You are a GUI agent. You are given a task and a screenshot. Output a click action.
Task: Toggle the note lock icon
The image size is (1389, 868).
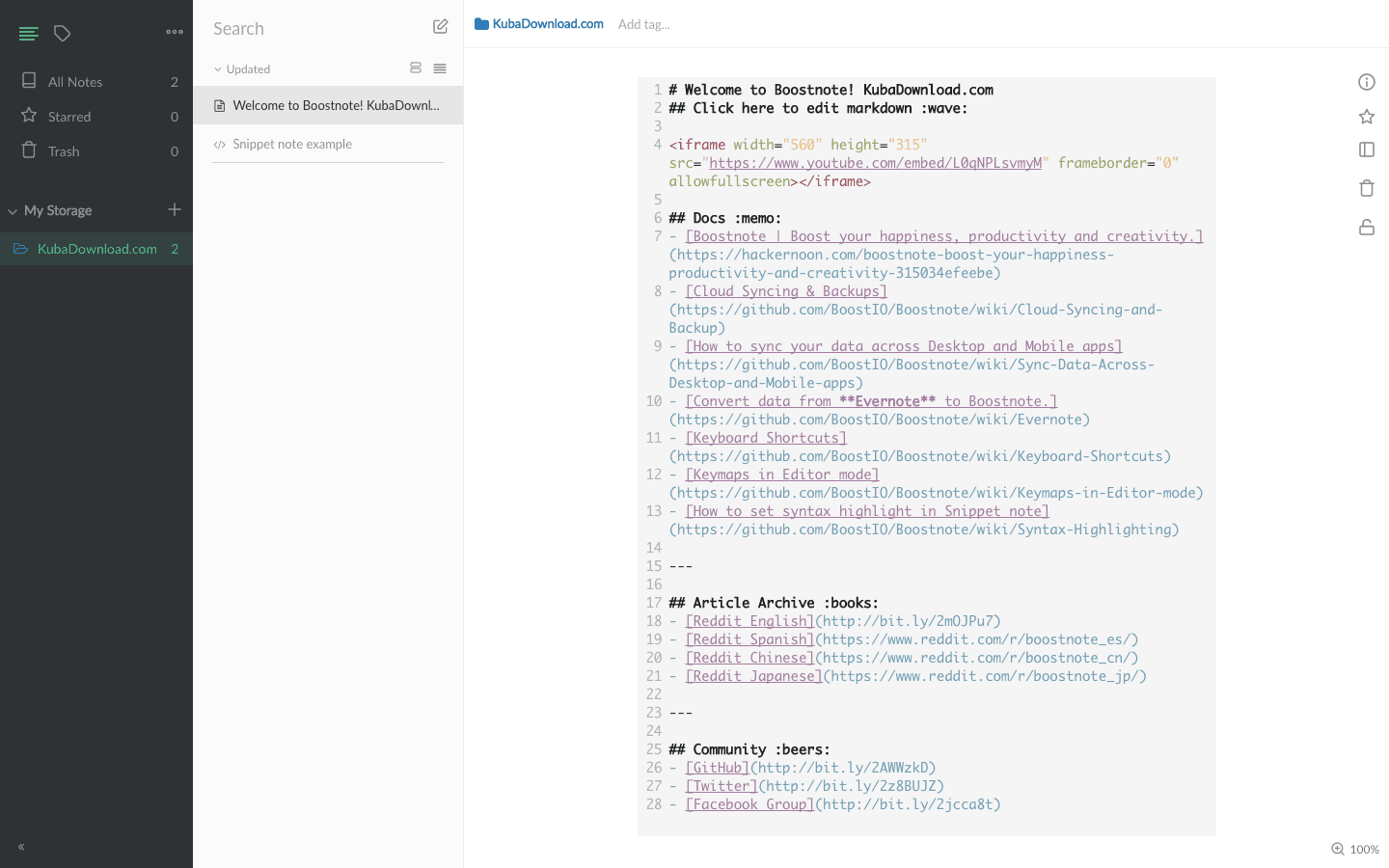[x=1367, y=228]
